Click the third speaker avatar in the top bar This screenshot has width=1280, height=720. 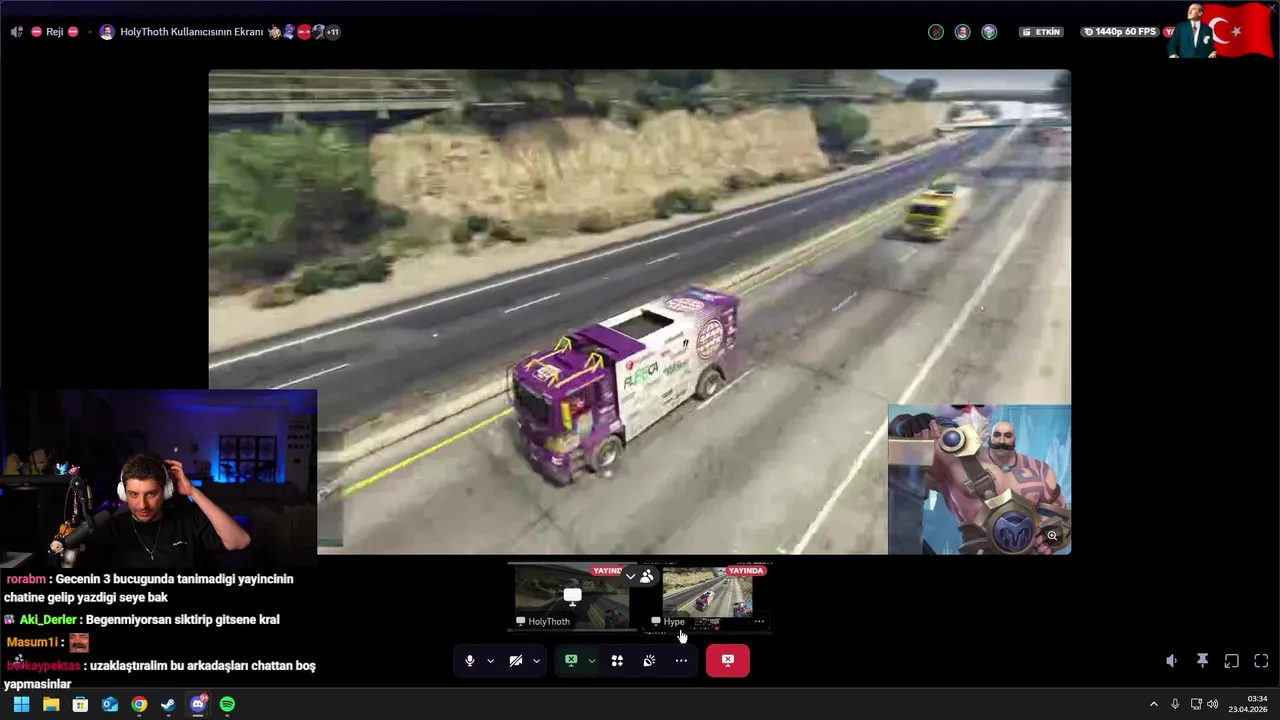point(989,32)
